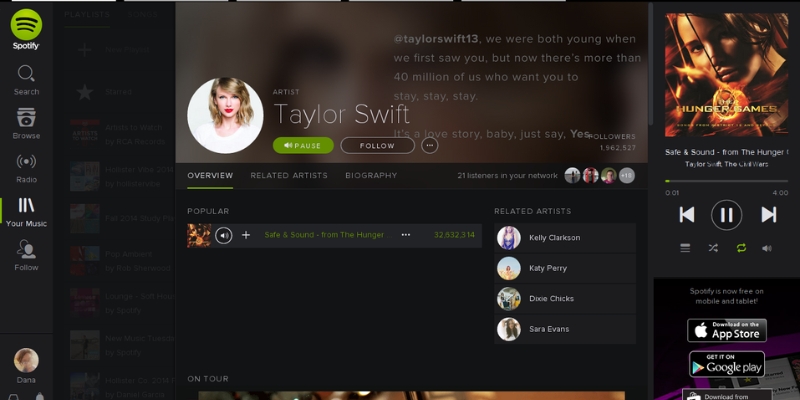This screenshot has height=400, width=800.
Task: Click the Spotify logo
Action: 26,29
